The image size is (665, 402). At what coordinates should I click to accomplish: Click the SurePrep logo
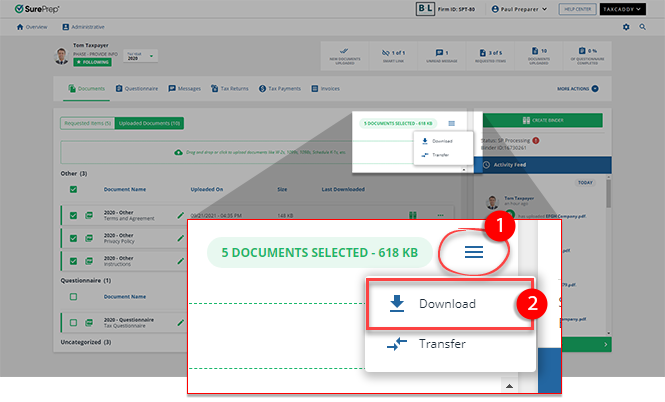[33, 8]
